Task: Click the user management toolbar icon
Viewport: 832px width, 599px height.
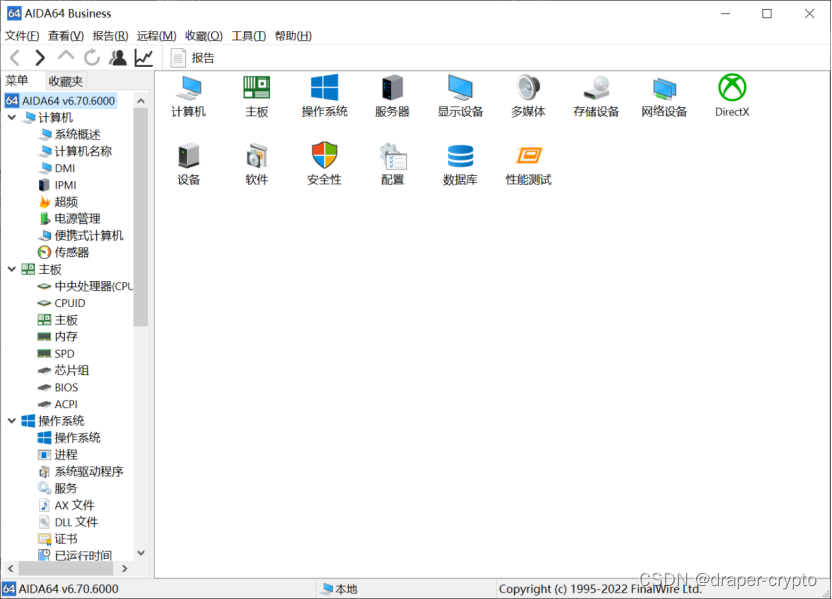Action: click(x=118, y=58)
